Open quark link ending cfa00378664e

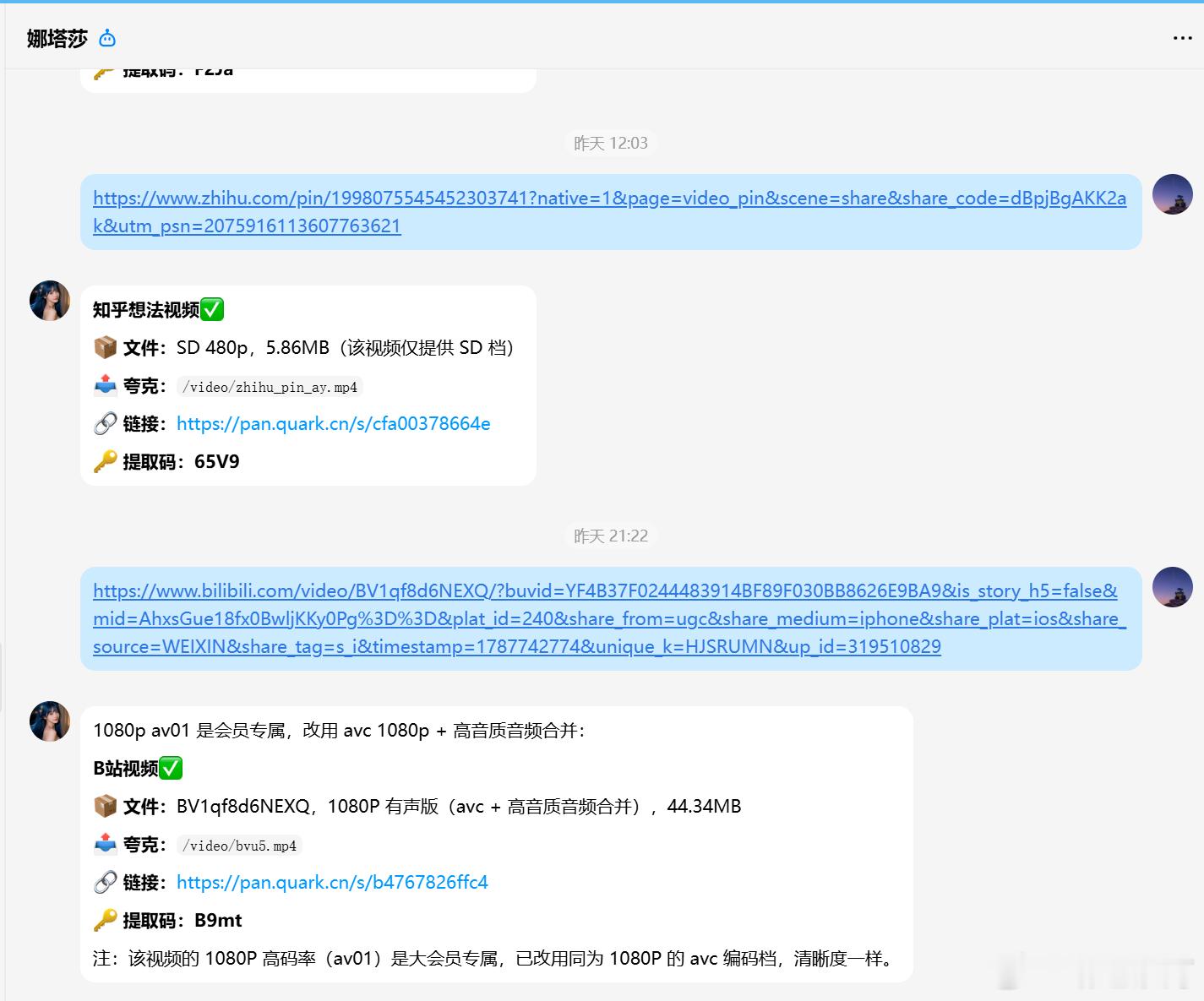[x=334, y=424]
